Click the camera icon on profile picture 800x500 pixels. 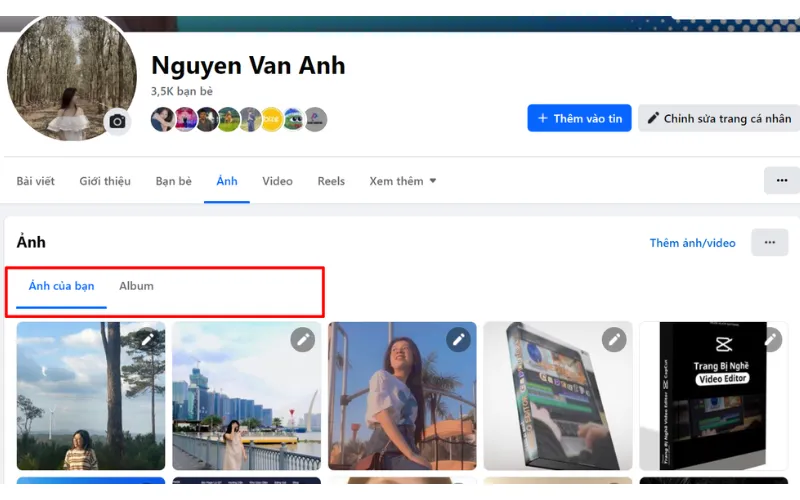[117, 121]
